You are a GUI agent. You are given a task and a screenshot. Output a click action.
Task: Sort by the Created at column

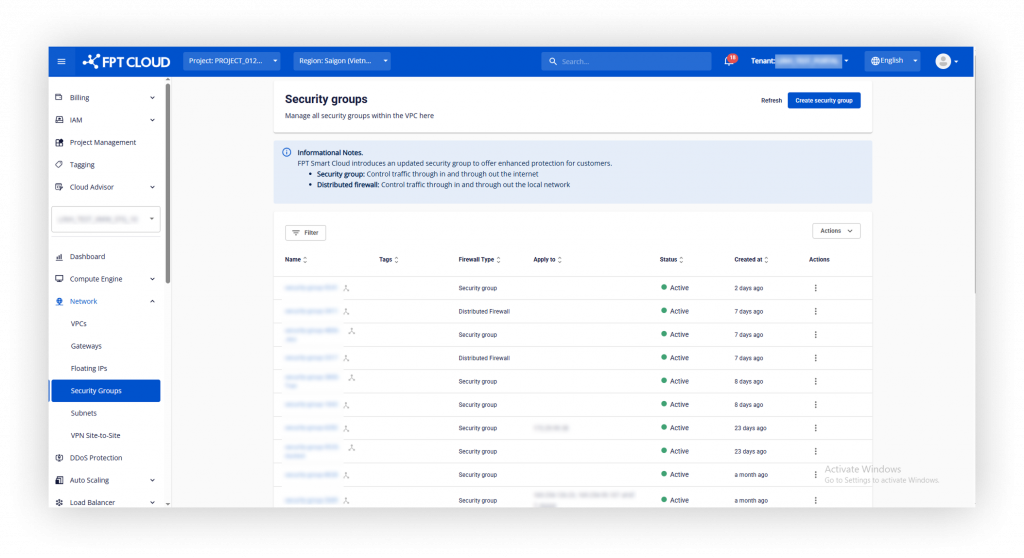pos(767,260)
